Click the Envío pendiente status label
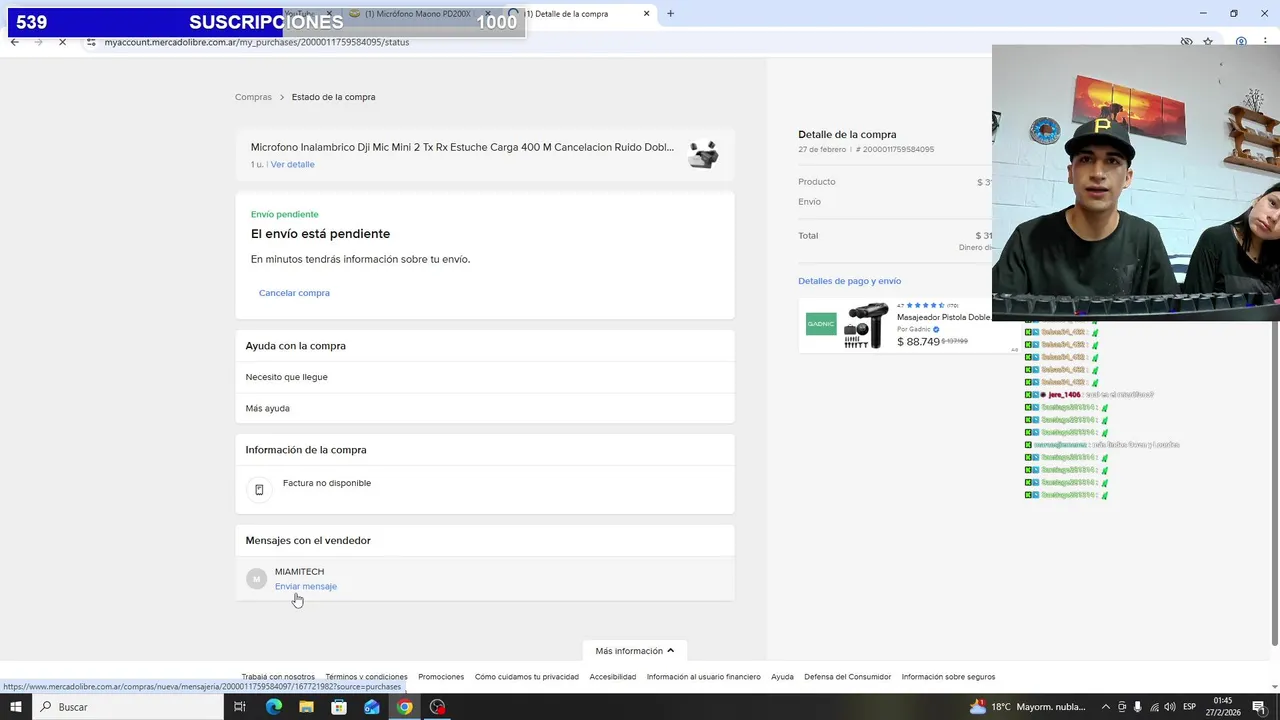The height and width of the screenshot is (720, 1280). pyautogui.click(x=285, y=214)
